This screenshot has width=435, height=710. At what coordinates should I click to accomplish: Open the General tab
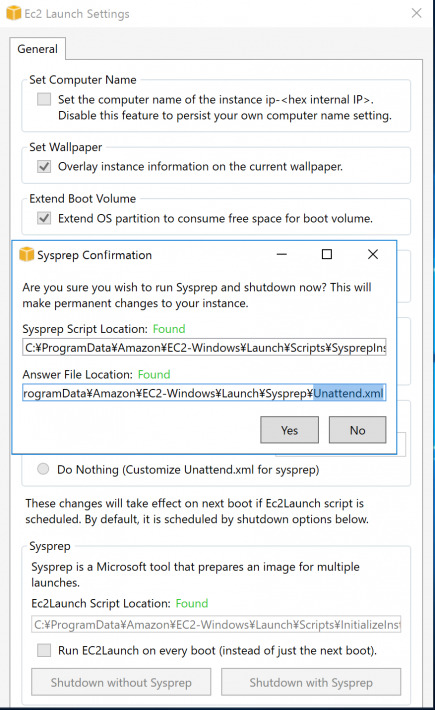tap(38, 49)
